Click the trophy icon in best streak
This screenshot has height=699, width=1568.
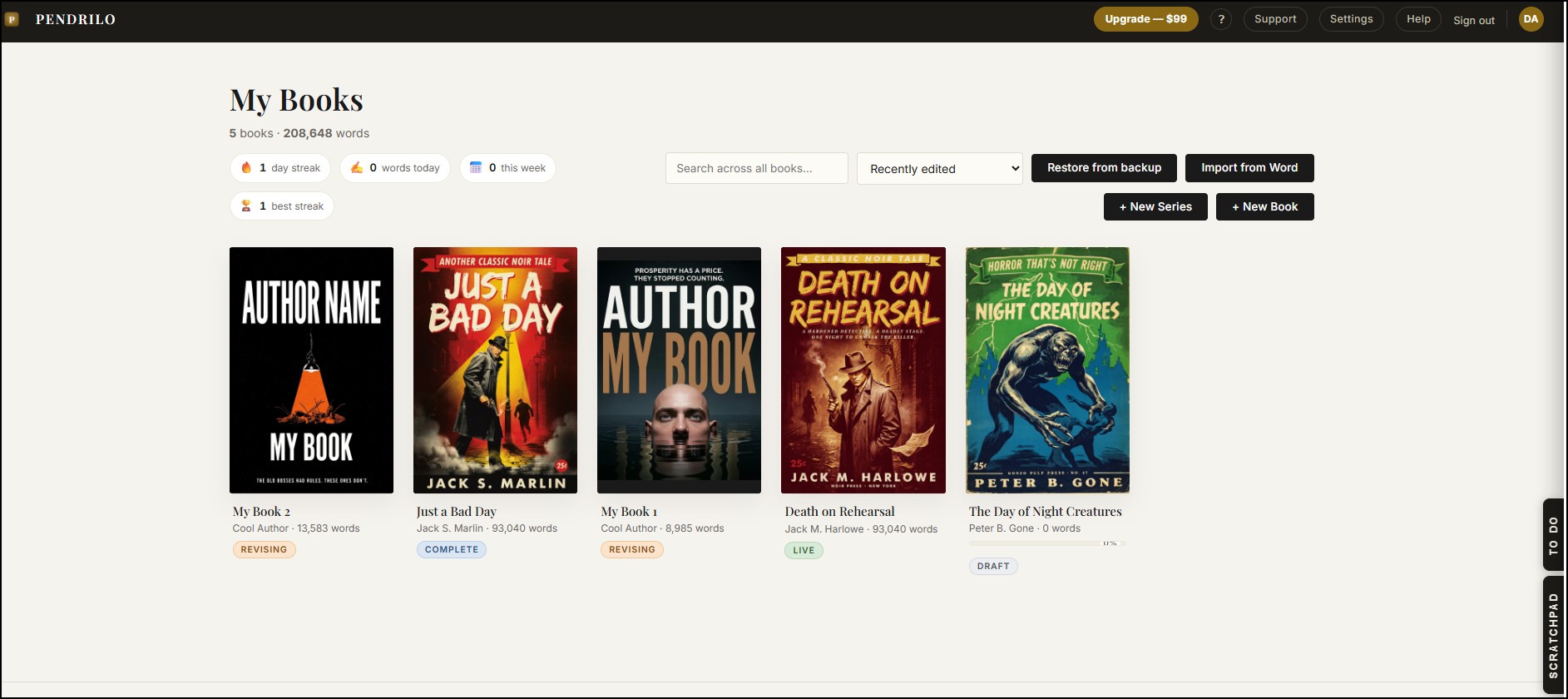[x=246, y=206]
